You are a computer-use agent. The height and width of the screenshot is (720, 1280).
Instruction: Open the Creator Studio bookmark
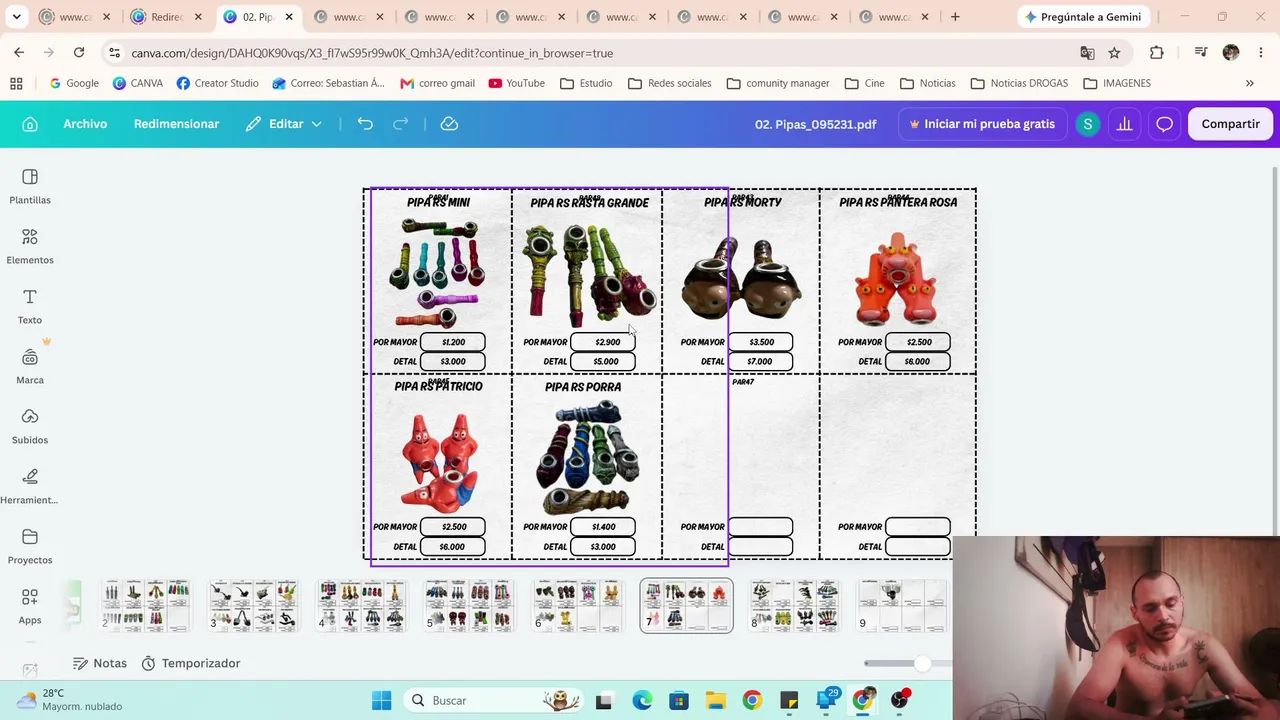click(x=217, y=83)
